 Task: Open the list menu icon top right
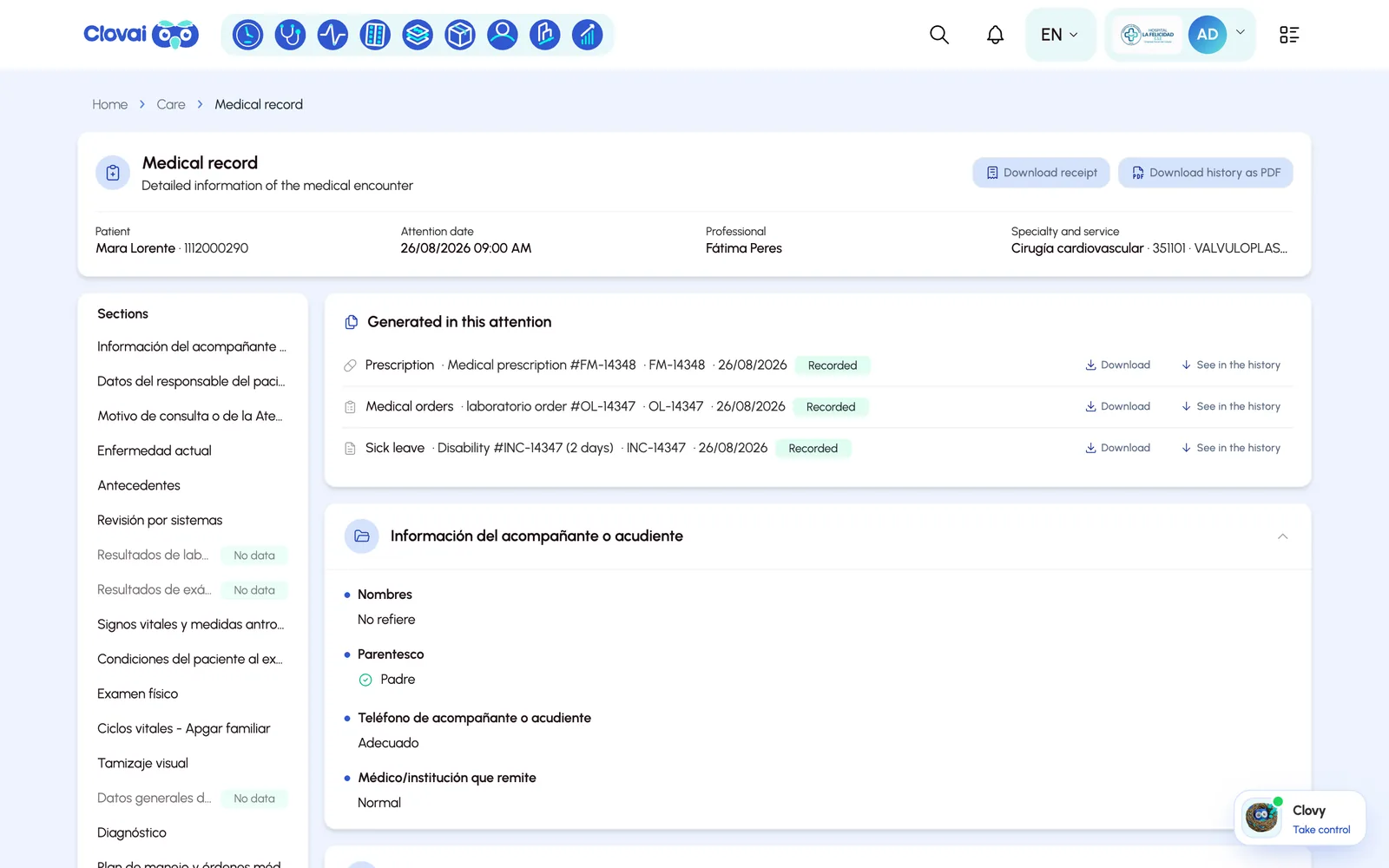tap(1289, 35)
